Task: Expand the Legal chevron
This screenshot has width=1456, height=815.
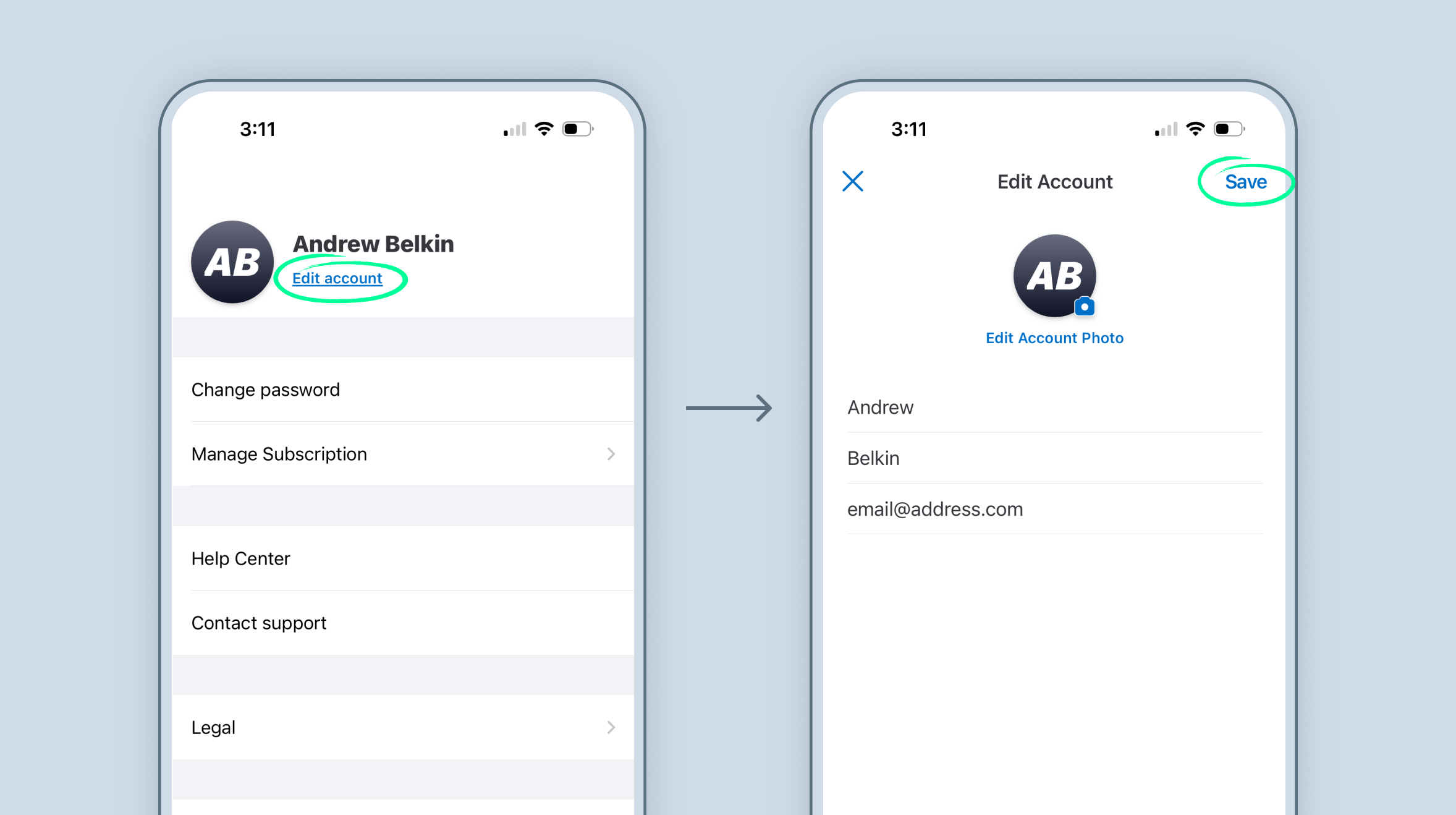Action: coord(611,727)
